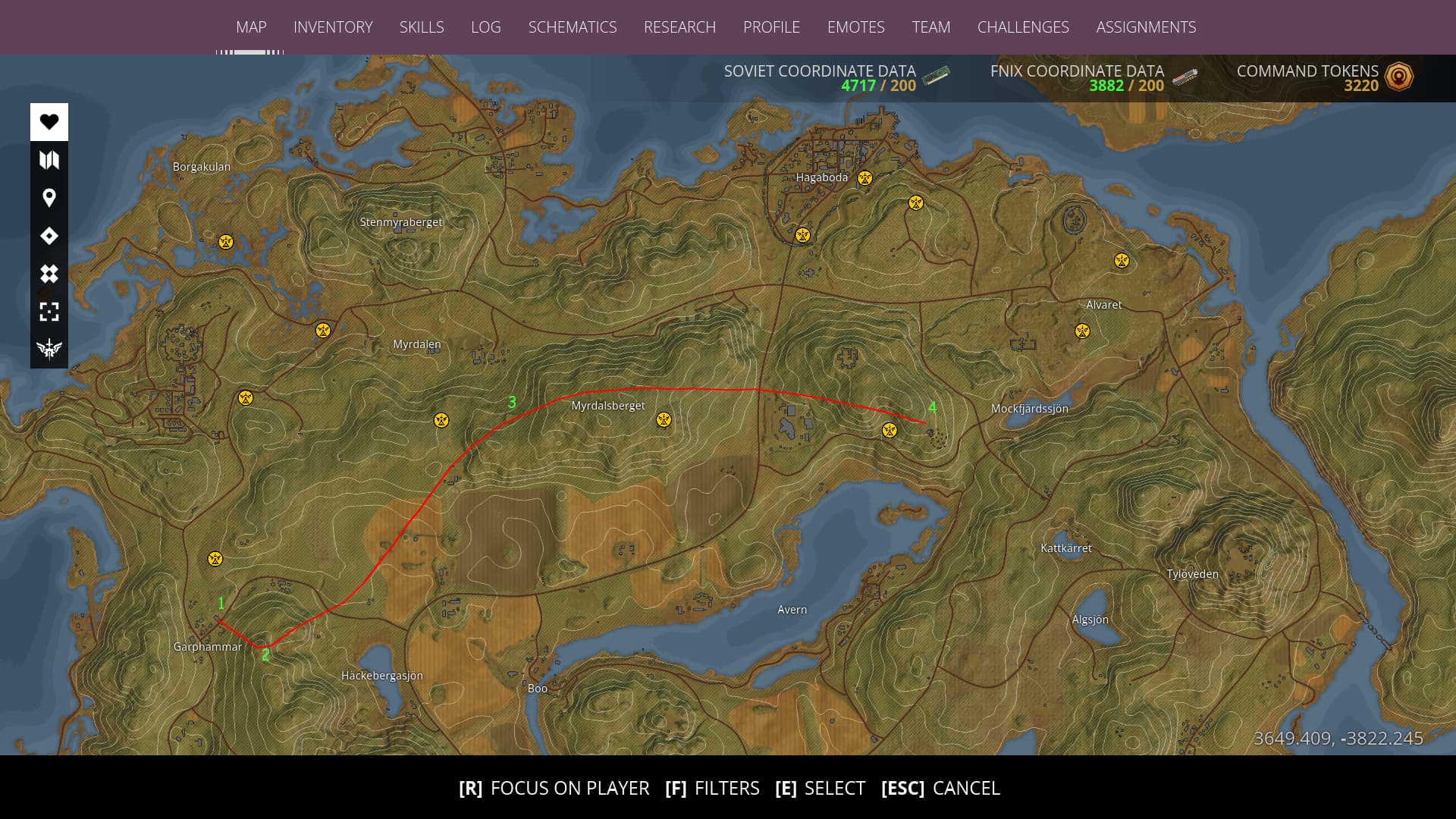Select yellow marker north of Garphammar

[215, 559]
